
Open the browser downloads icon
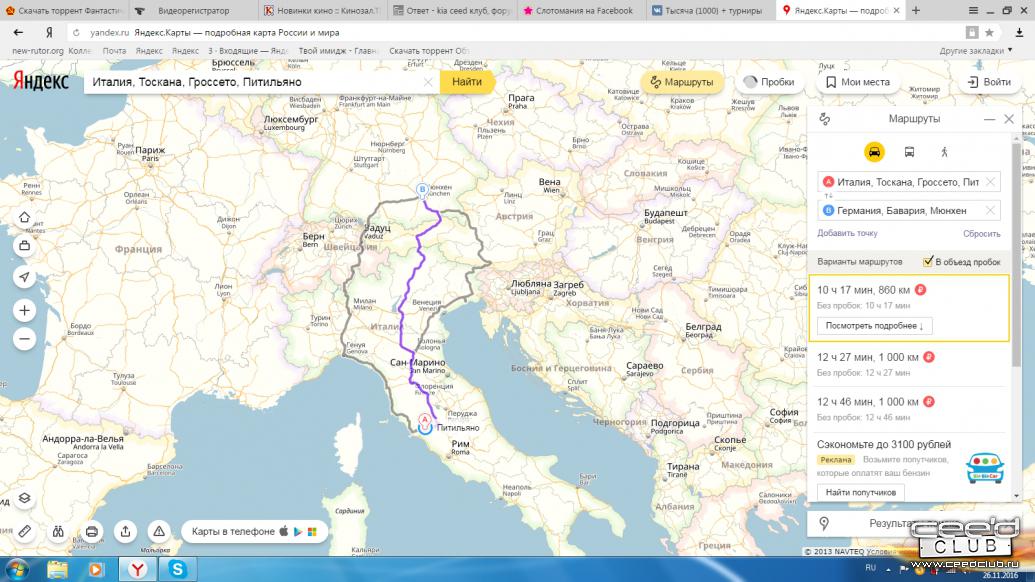point(1019,32)
